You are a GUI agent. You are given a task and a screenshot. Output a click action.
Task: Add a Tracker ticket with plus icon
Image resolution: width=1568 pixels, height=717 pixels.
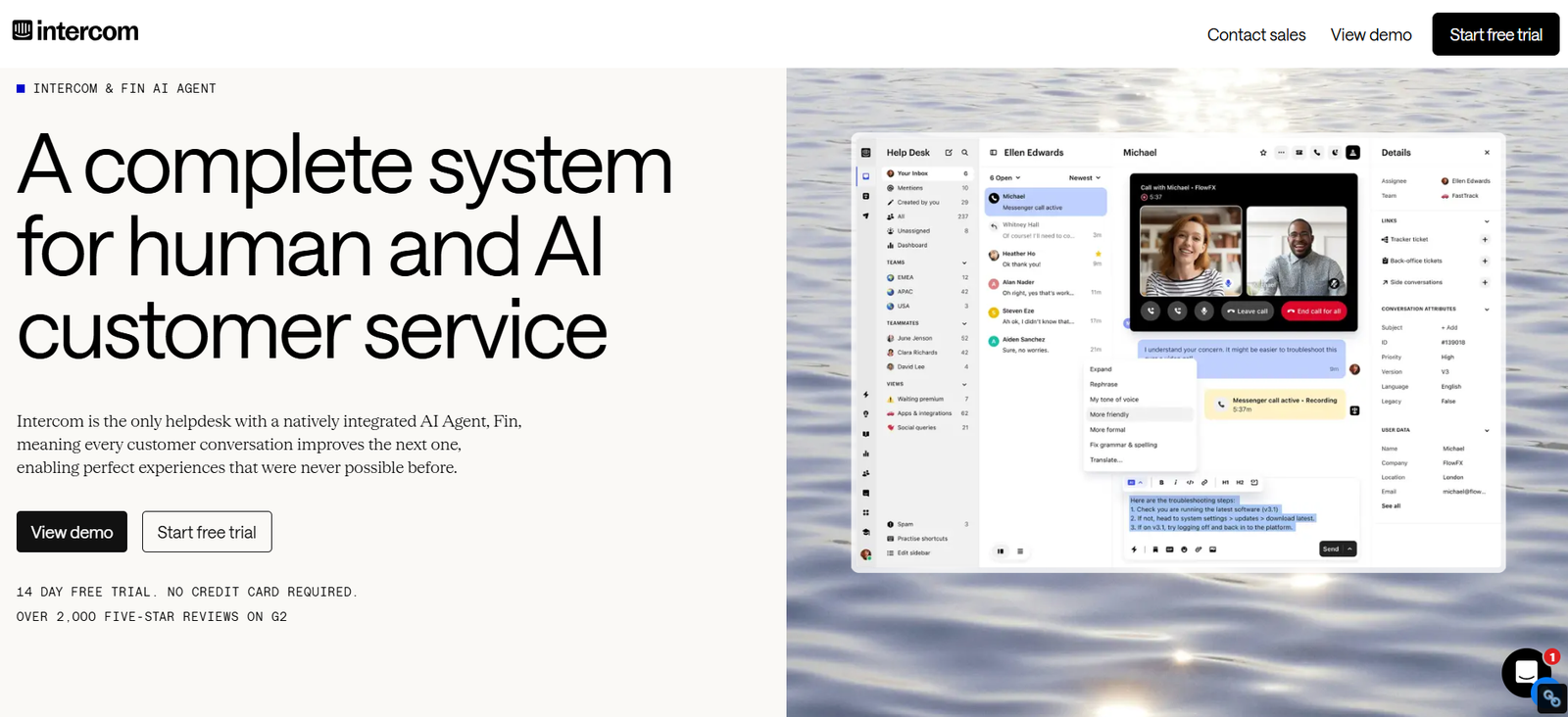click(x=1485, y=239)
